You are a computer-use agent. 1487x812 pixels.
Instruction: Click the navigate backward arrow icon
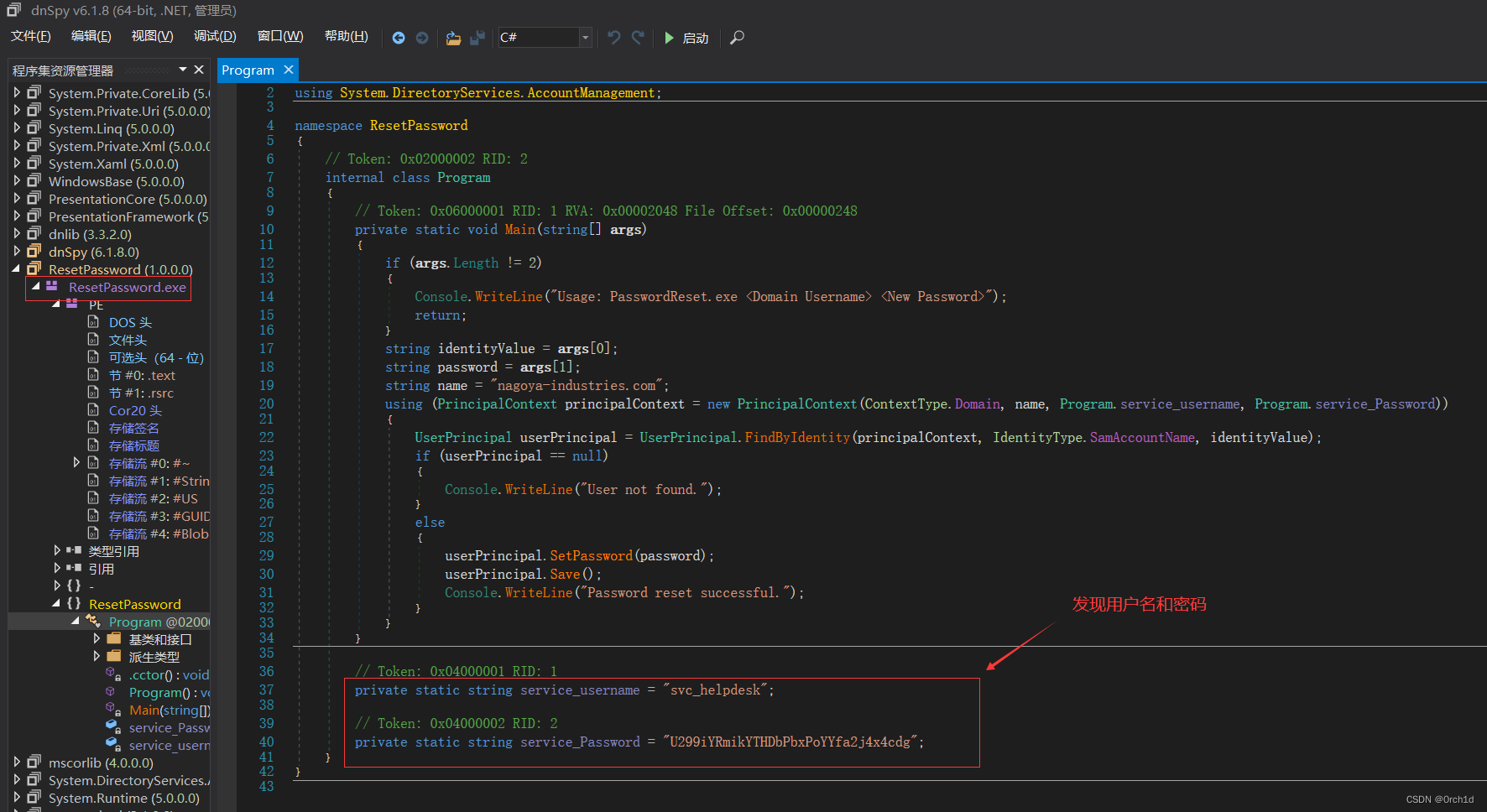click(x=399, y=38)
